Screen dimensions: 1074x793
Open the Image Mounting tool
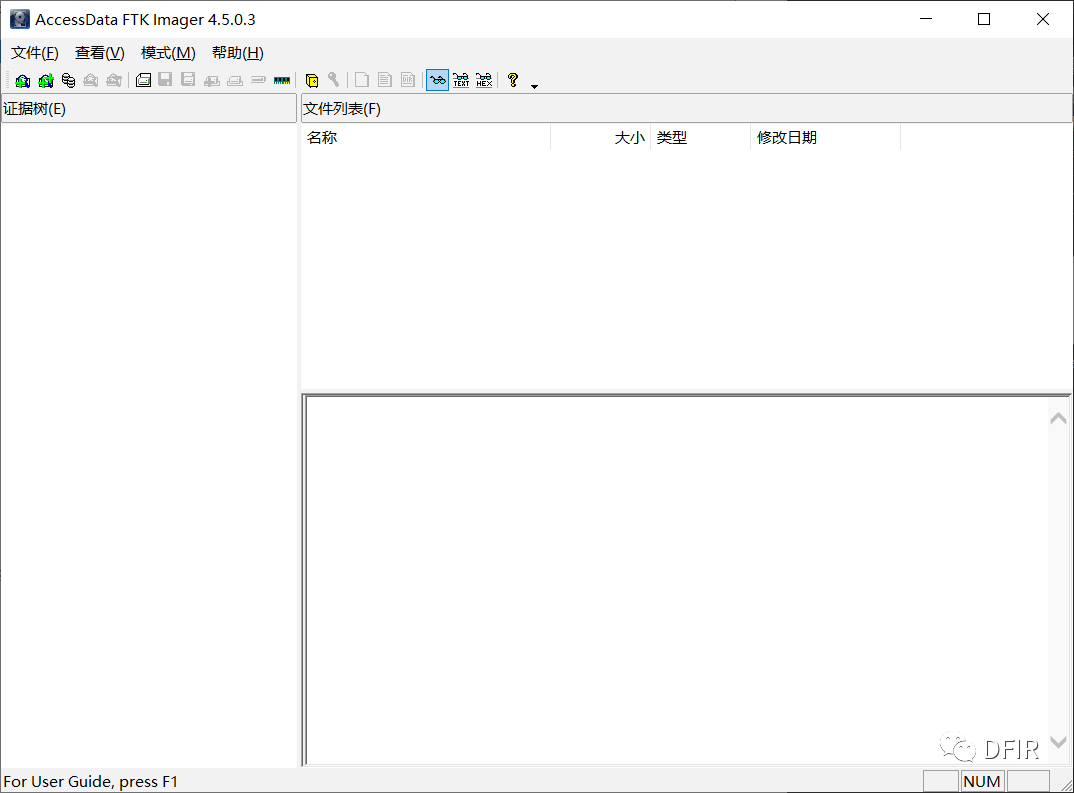click(x=68, y=81)
